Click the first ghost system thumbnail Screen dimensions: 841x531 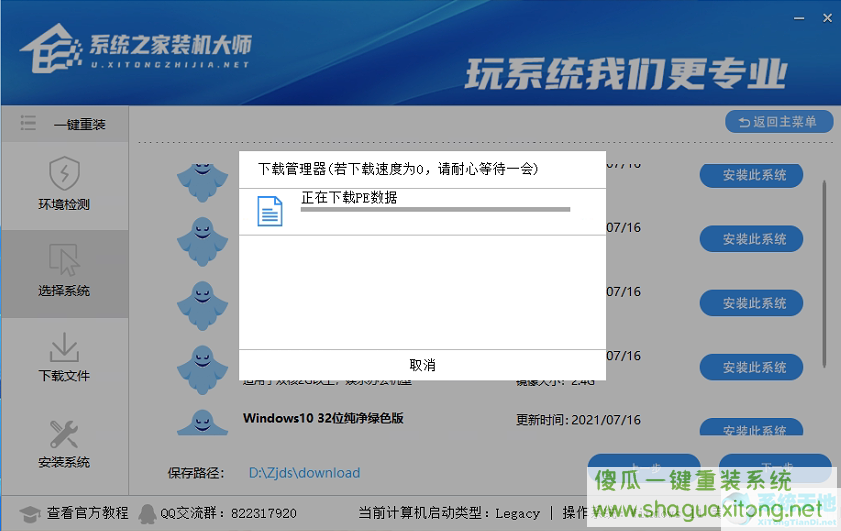(202, 182)
